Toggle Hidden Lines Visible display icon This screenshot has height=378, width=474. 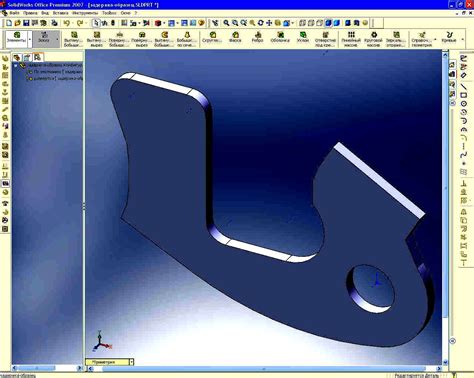[x=311, y=23]
